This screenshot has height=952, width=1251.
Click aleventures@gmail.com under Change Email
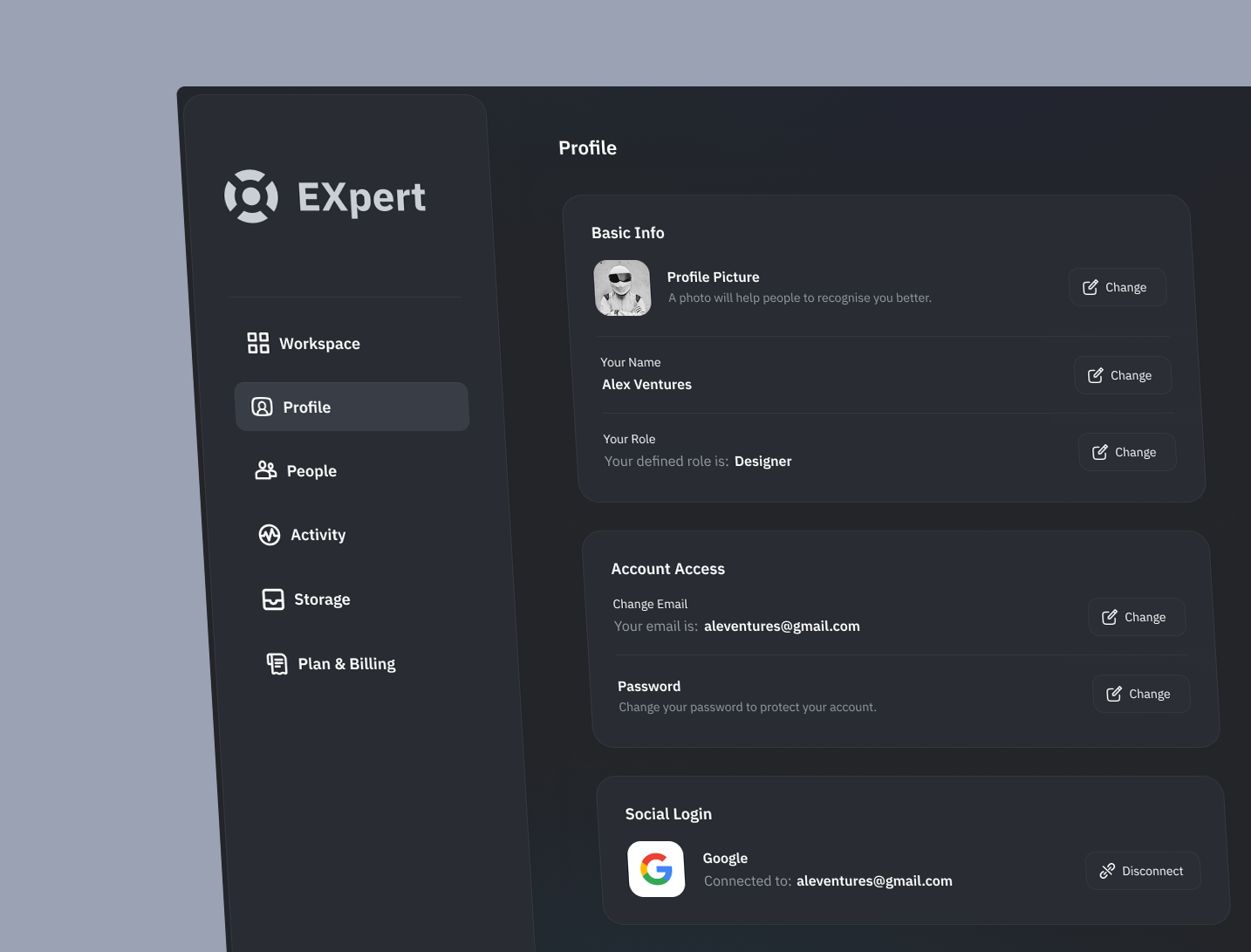[782, 627]
